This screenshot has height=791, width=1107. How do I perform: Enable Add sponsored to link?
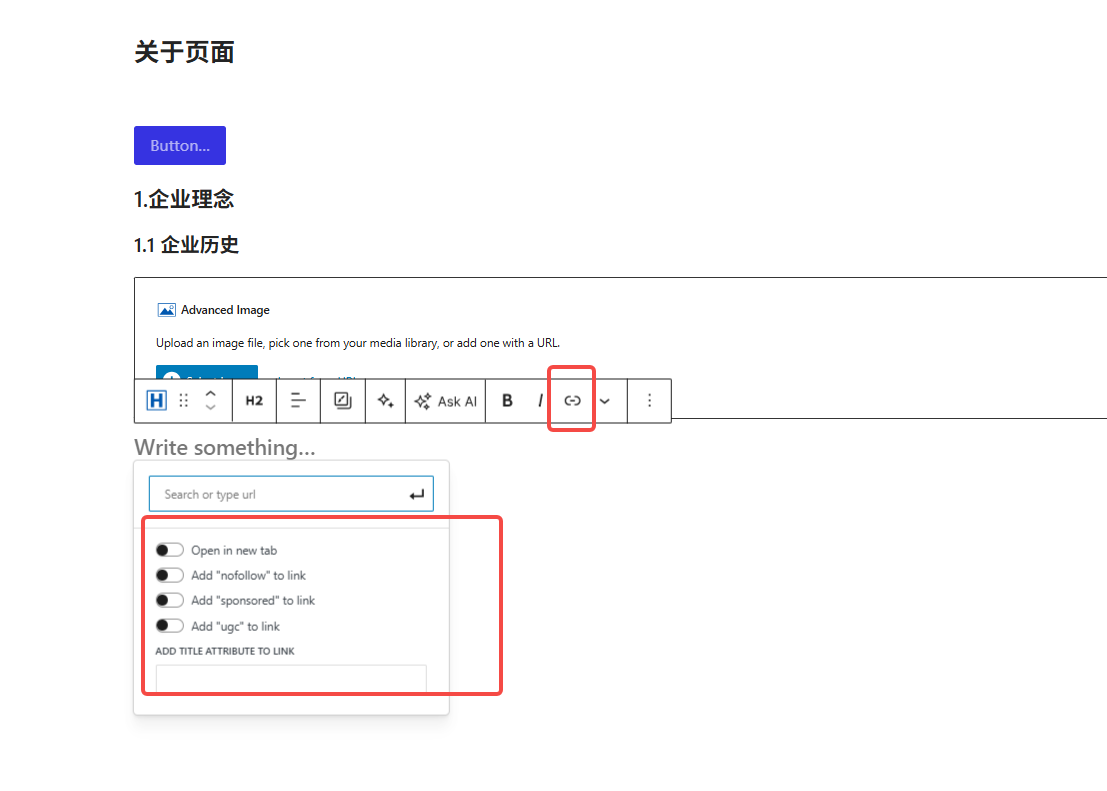click(x=169, y=600)
